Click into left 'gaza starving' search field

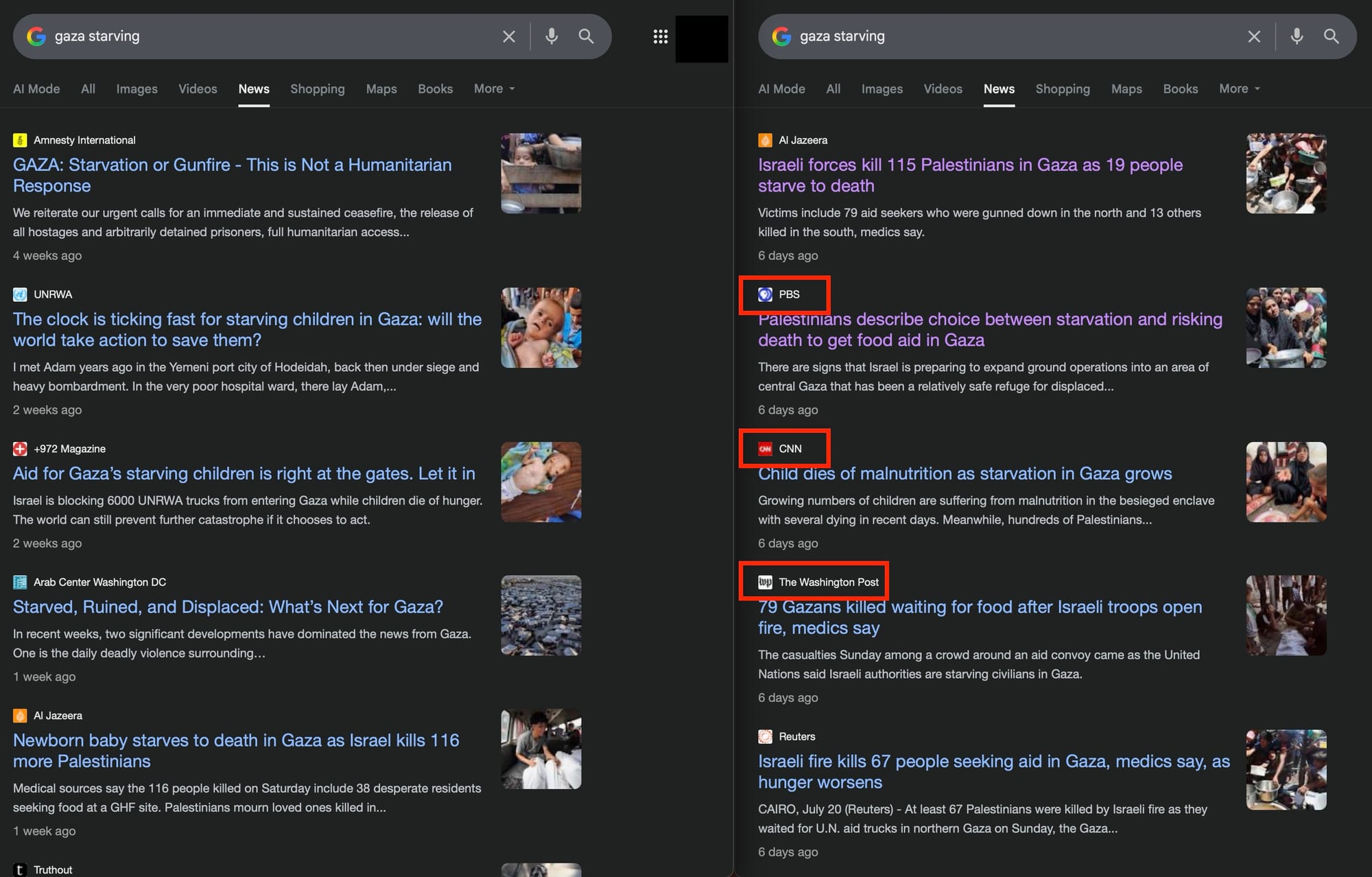point(274,36)
